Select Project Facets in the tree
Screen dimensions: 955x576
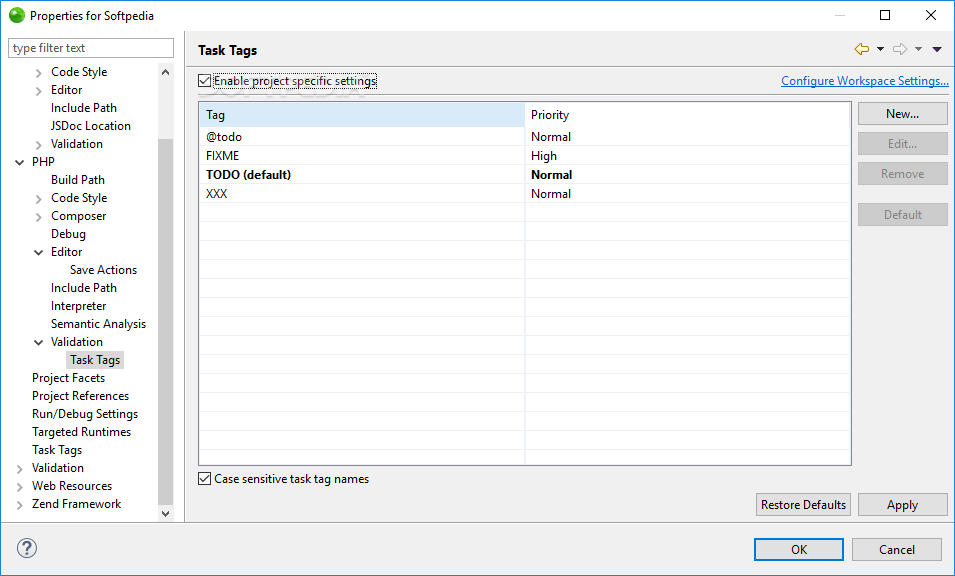click(x=68, y=378)
